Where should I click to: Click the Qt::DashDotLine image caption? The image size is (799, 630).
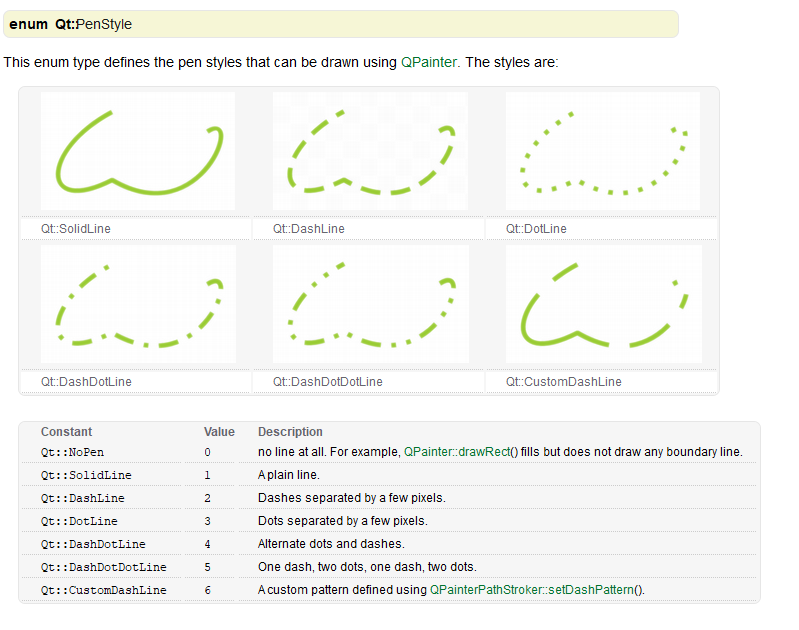click(x=86, y=382)
